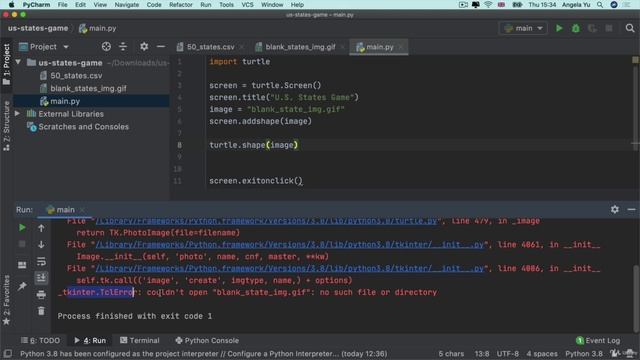Click the Run output vertical scrollbar

coord(635,298)
